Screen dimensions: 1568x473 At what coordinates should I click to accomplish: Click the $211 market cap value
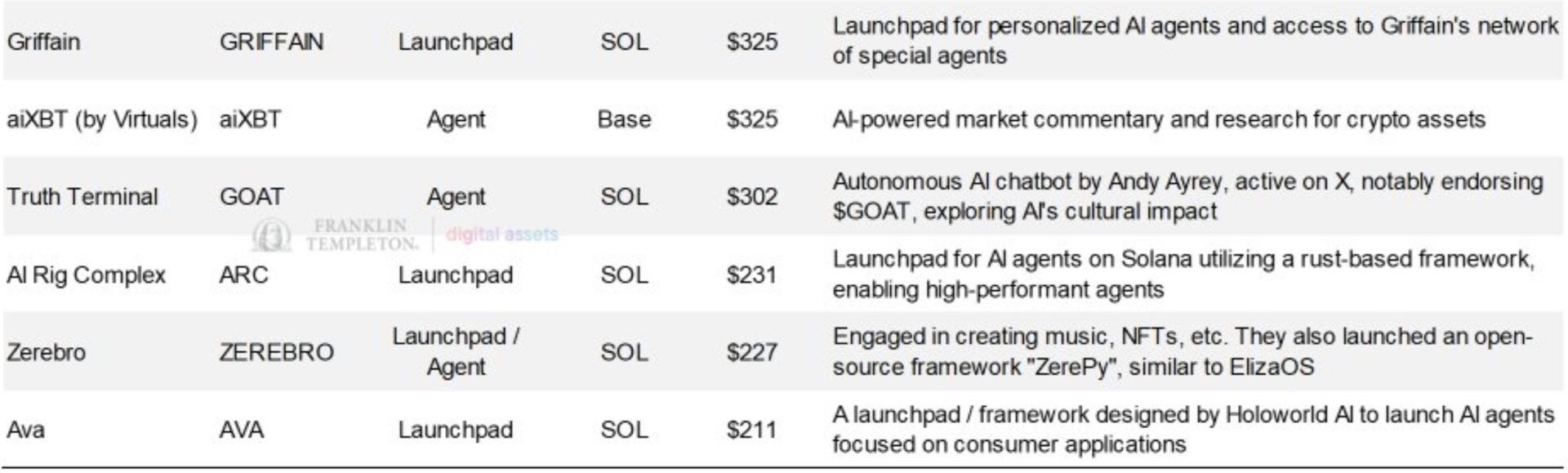751,430
